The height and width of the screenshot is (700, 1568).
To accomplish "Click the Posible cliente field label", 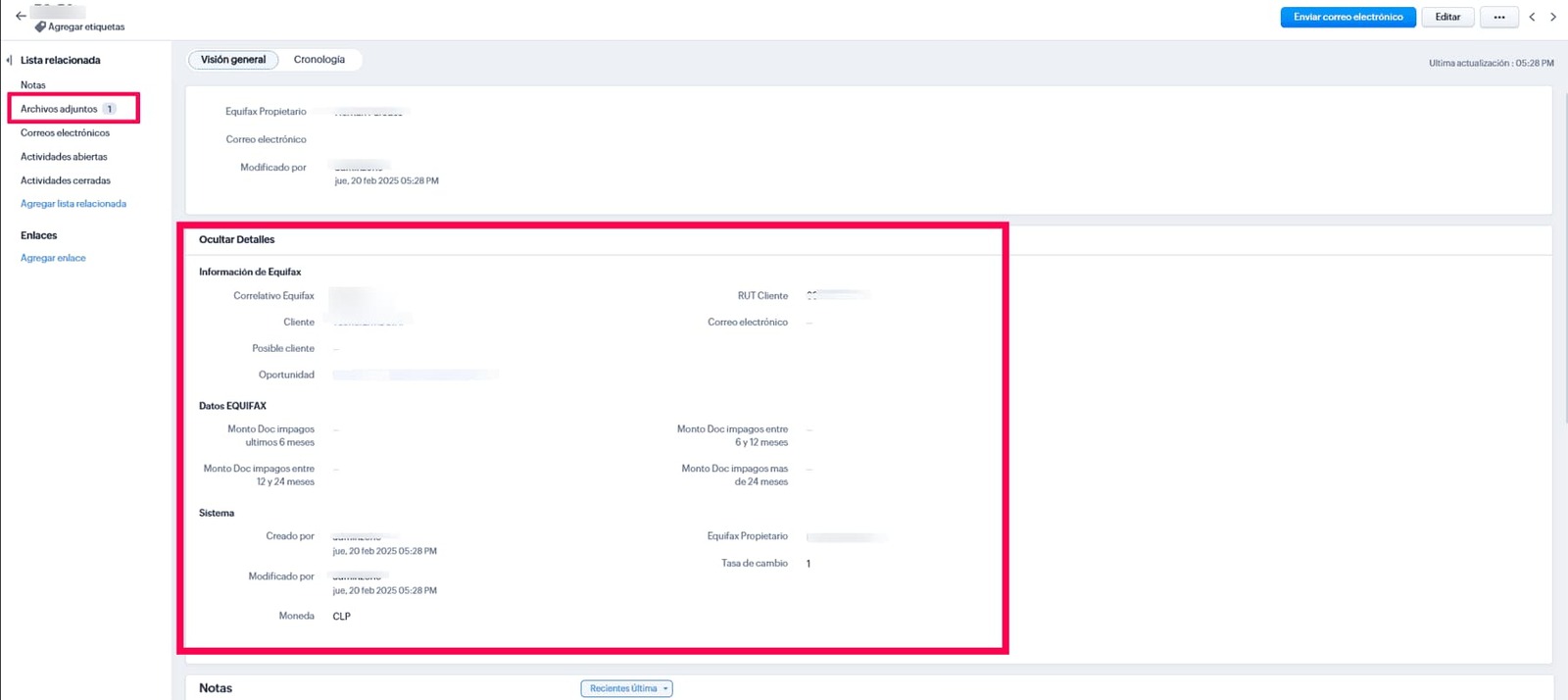I will coord(283,348).
